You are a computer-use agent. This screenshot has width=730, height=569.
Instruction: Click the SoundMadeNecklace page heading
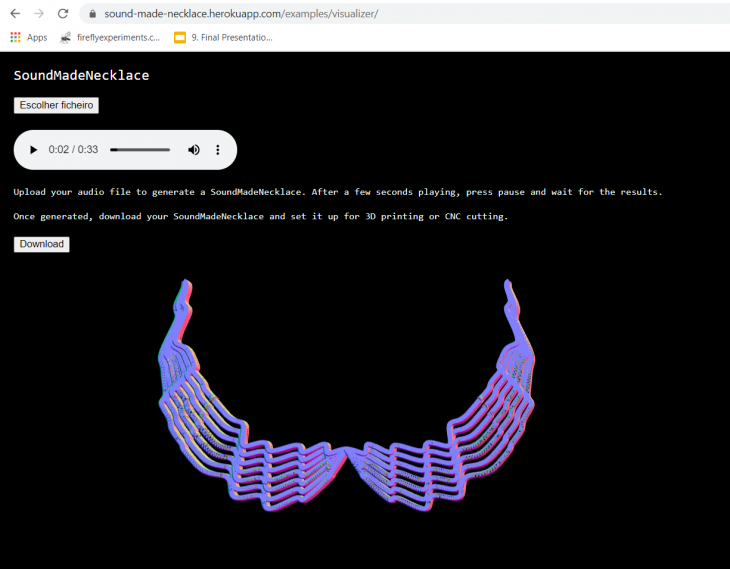81,75
